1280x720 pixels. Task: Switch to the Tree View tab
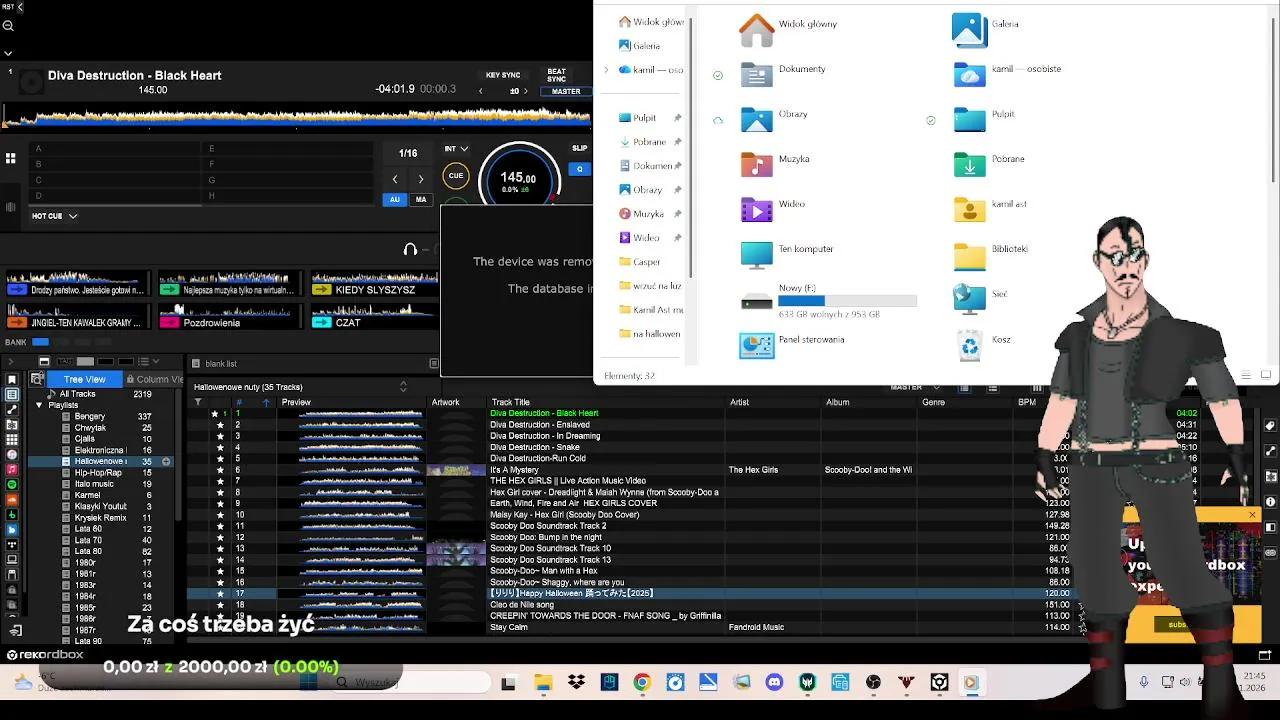coord(84,379)
